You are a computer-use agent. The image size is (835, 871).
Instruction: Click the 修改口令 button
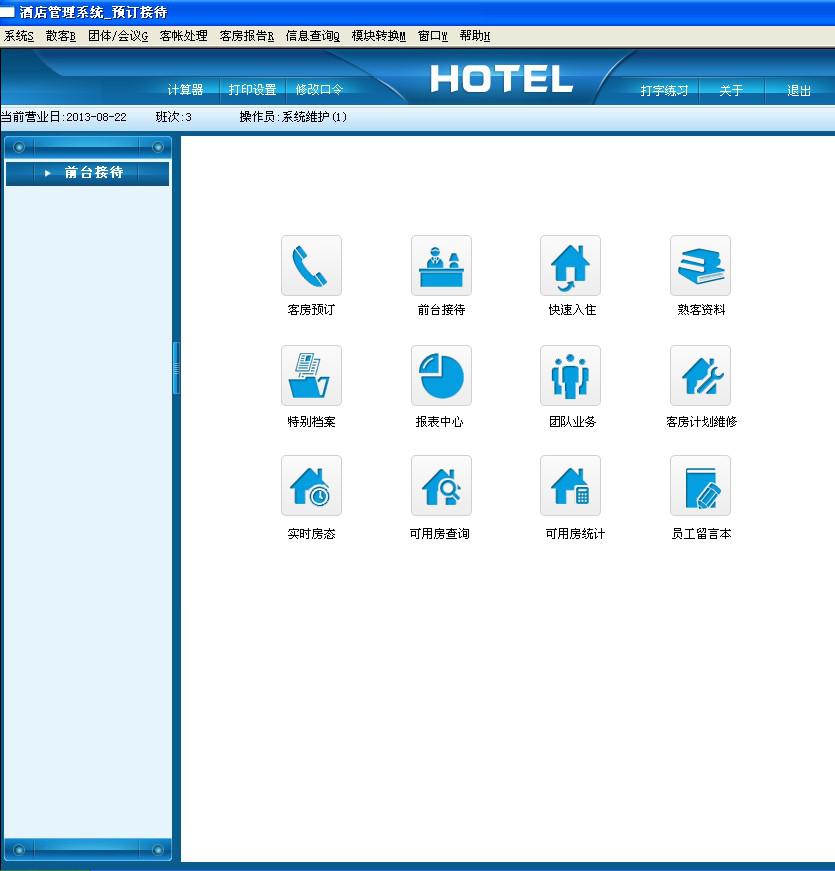319,89
